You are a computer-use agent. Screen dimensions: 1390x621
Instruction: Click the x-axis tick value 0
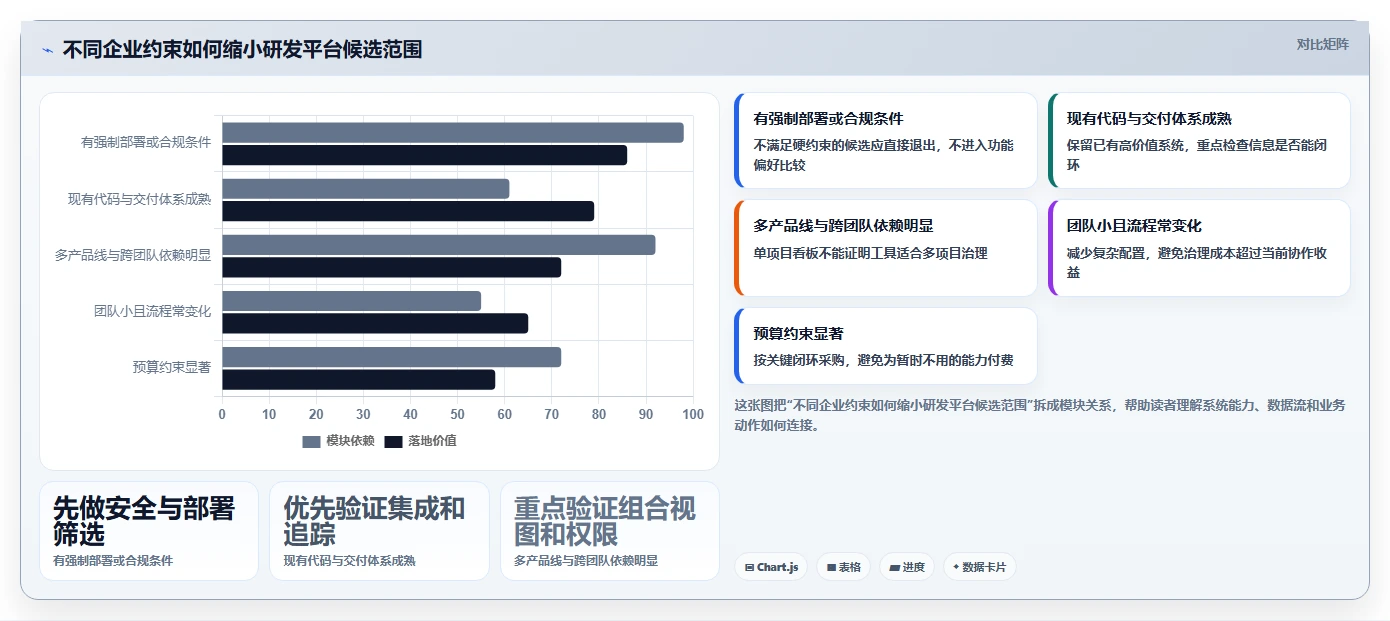coord(222,414)
